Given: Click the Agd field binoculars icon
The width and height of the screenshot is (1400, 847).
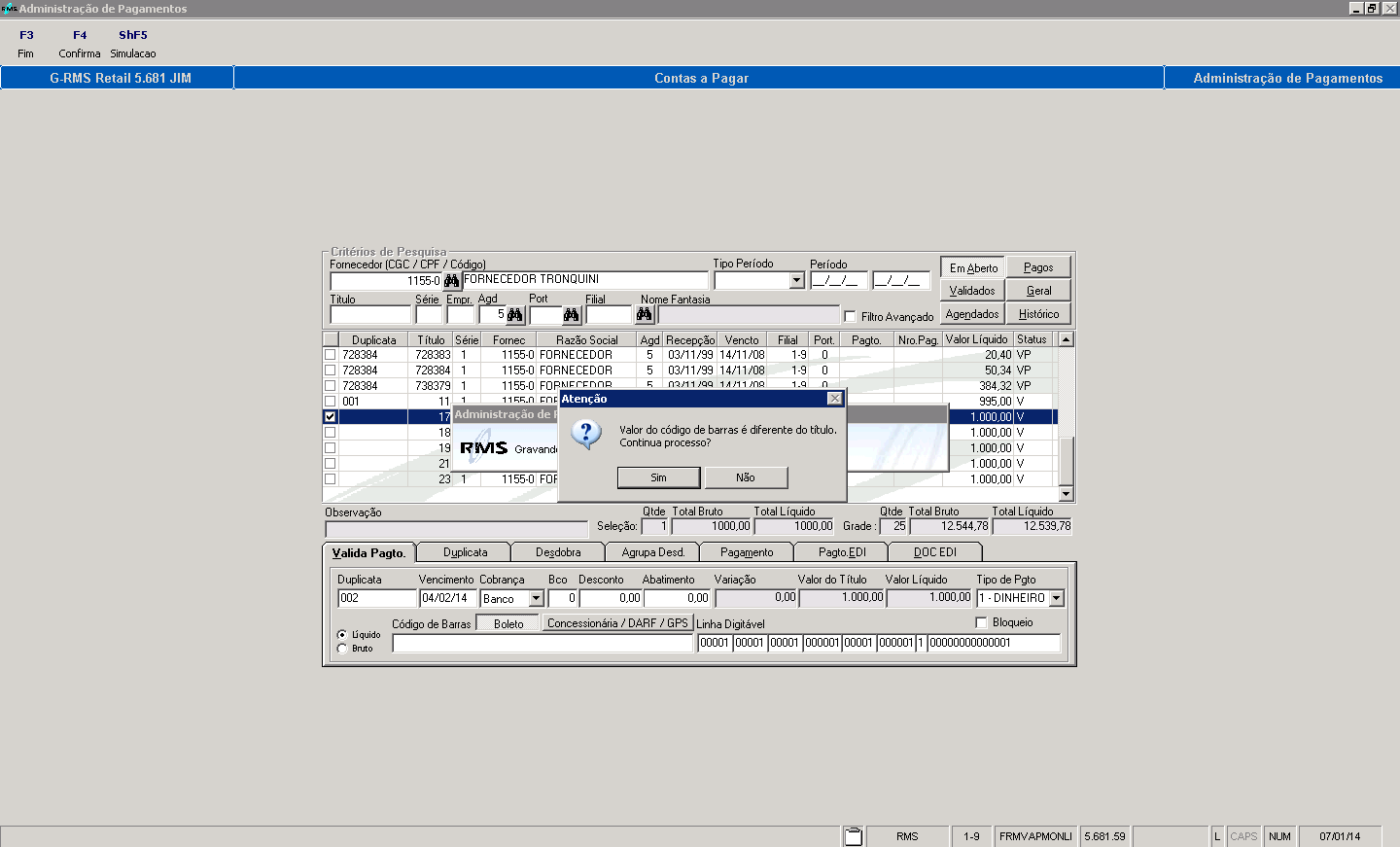Looking at the screenshot, I should pos(515,315).
